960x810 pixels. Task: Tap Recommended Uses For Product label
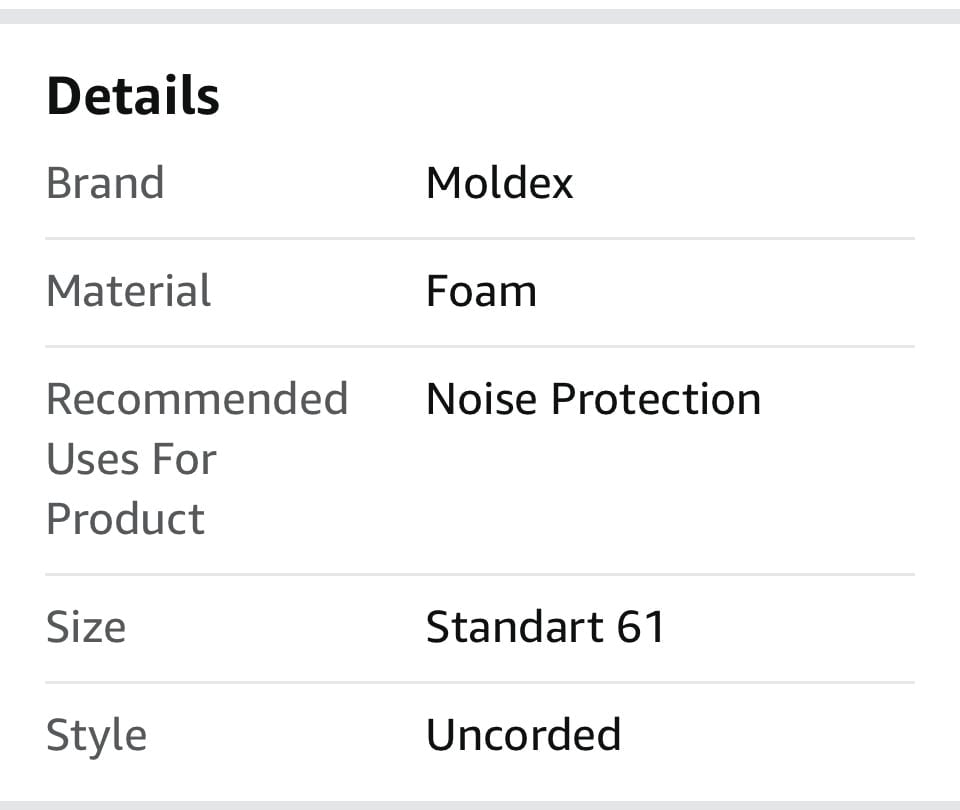197,459
